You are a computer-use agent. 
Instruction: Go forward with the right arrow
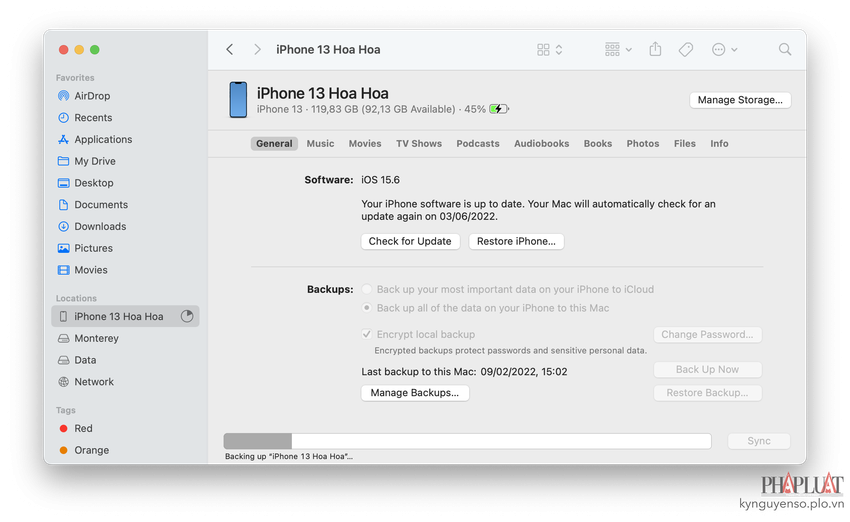tap(257, 49)
